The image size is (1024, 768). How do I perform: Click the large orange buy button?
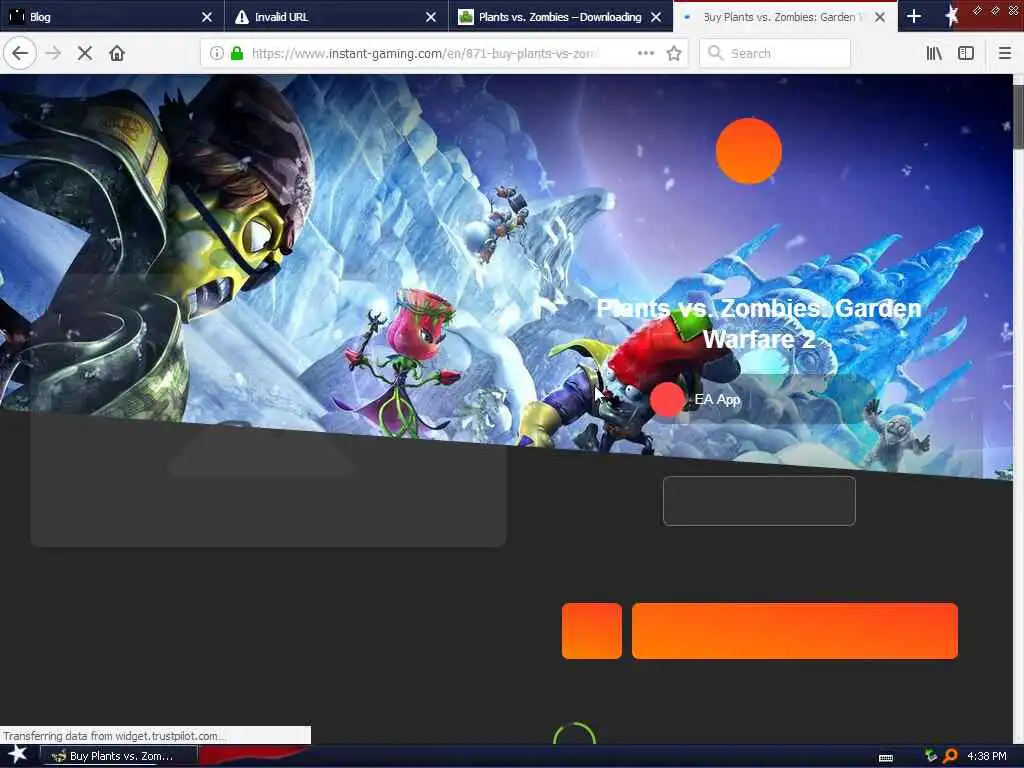tap(795, 631)
